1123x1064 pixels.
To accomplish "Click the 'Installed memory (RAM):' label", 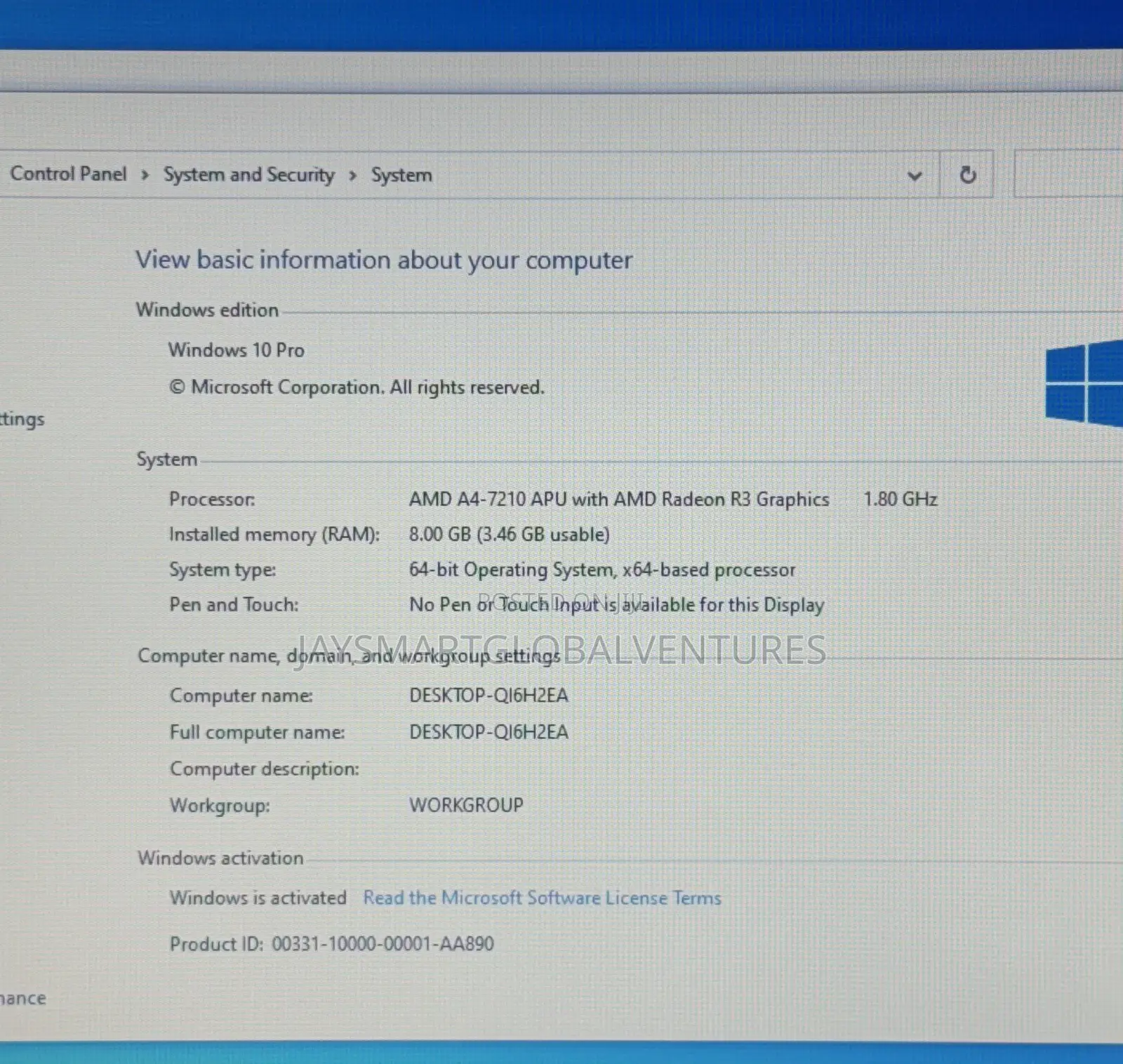I will point(274,534).
